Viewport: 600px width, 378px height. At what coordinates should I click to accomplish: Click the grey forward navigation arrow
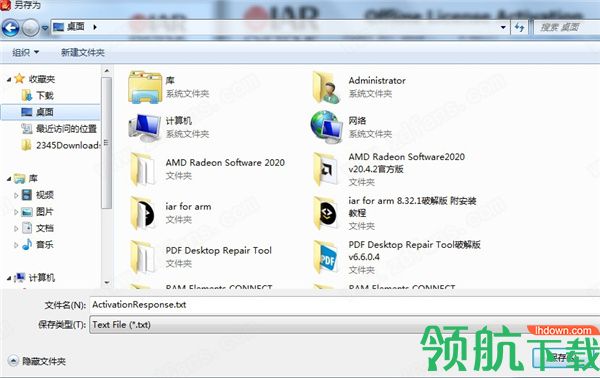(31, 28)
